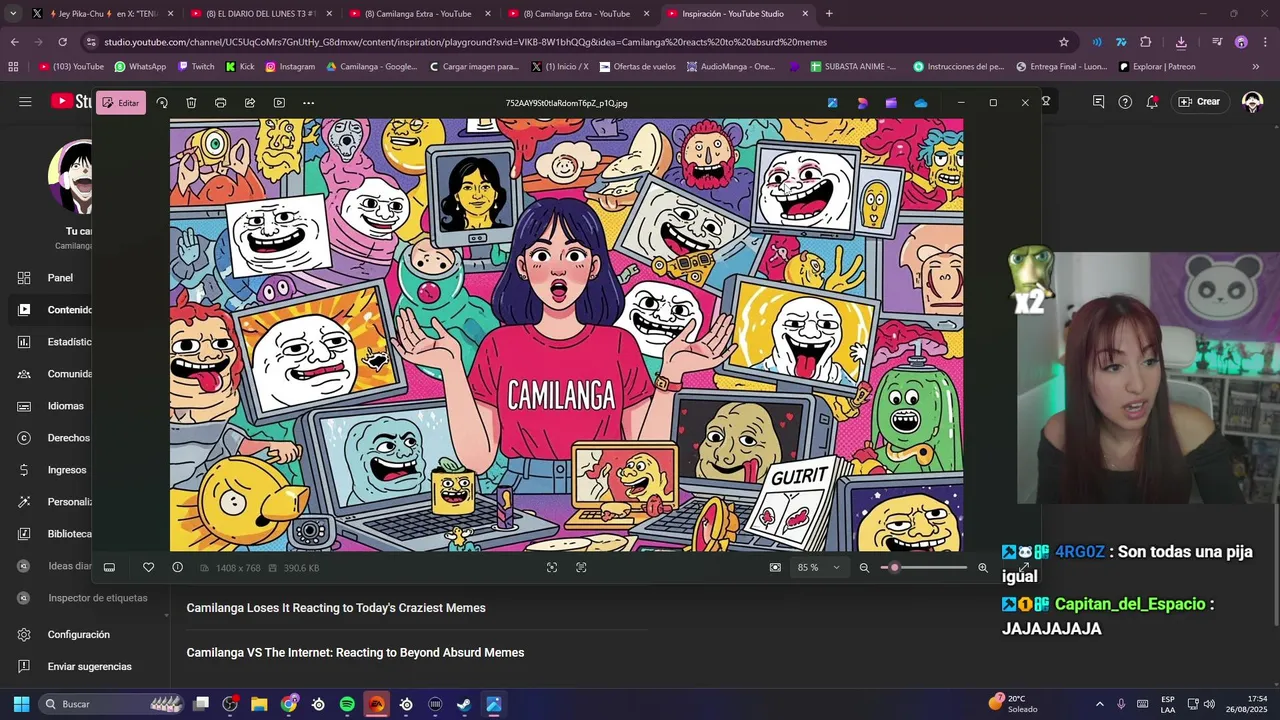Screen dimensions: 1280x720
Task: Zoom out with the minus magnifier
Action: (864, 567)
